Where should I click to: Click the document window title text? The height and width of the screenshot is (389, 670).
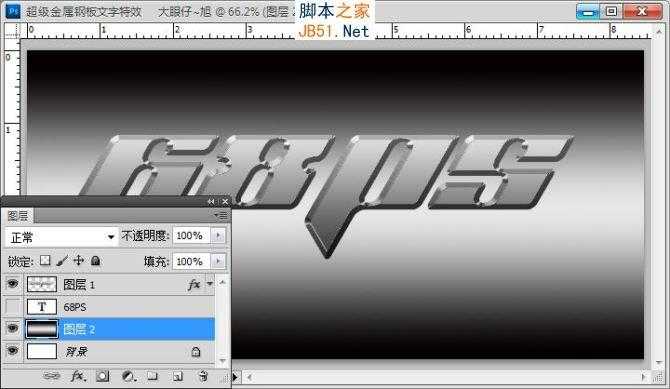(160, 12)
